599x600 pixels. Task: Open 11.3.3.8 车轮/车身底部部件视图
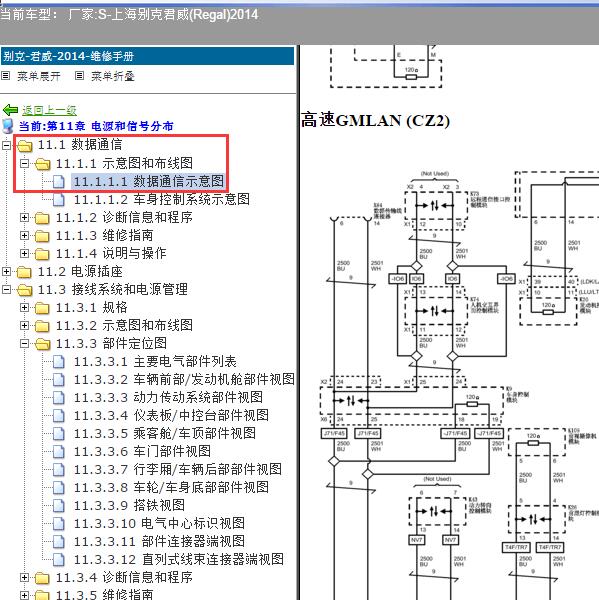click(x=171, y=487)
